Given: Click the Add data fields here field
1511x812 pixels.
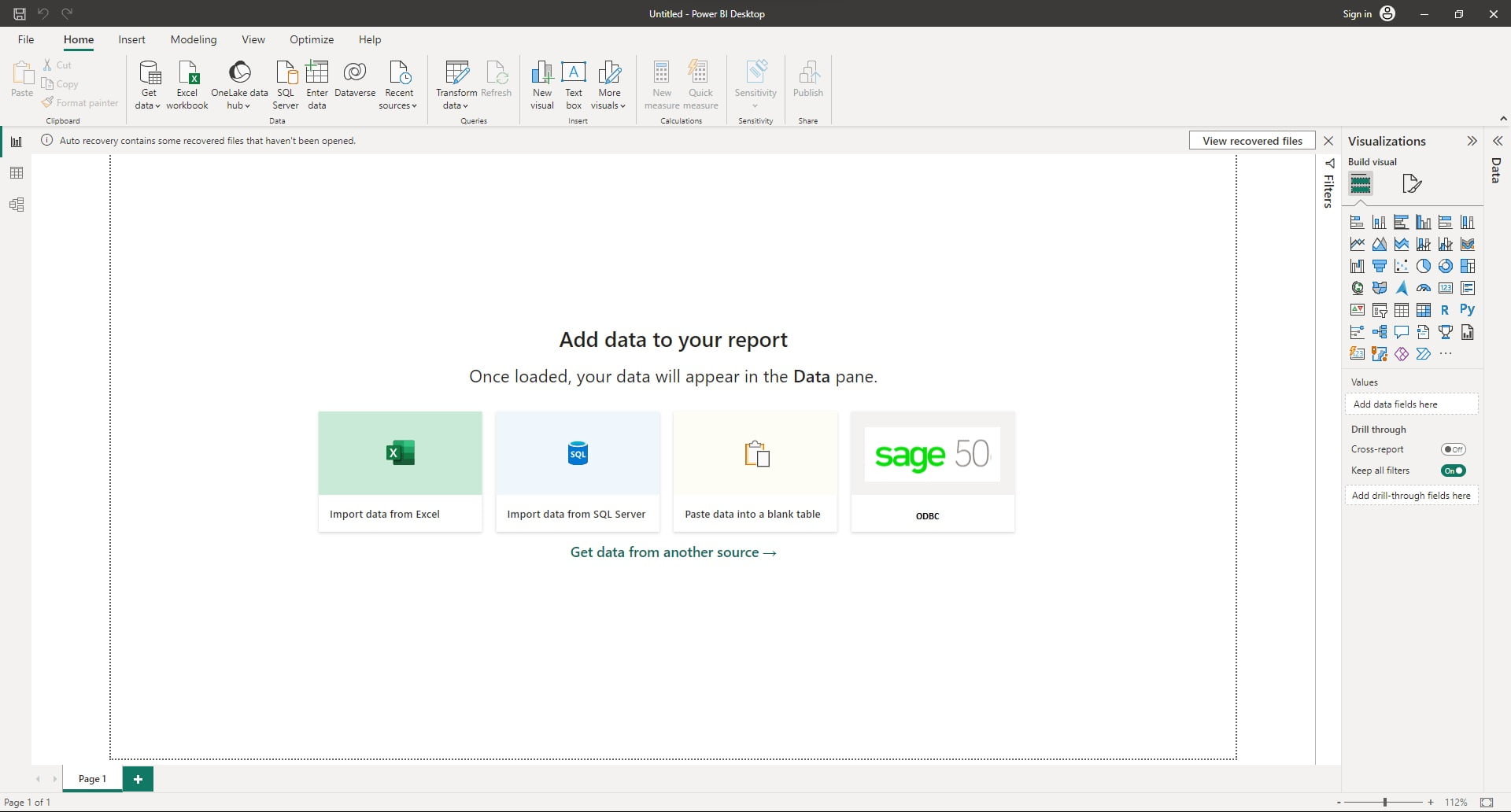Looking at the screenshot, I should 1411,404.
